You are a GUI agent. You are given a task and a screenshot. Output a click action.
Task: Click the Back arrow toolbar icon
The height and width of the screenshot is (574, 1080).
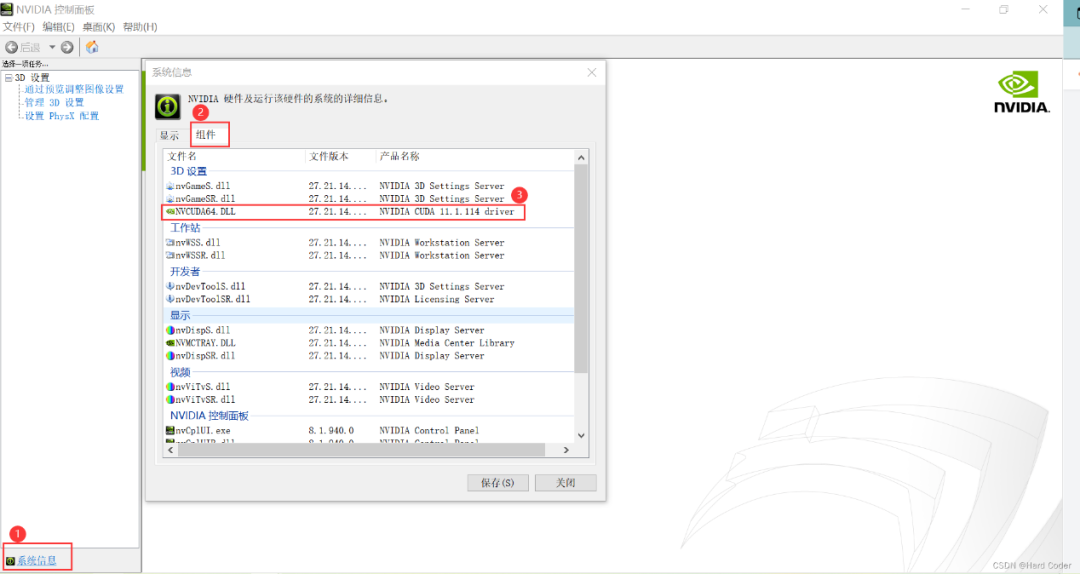11,47
